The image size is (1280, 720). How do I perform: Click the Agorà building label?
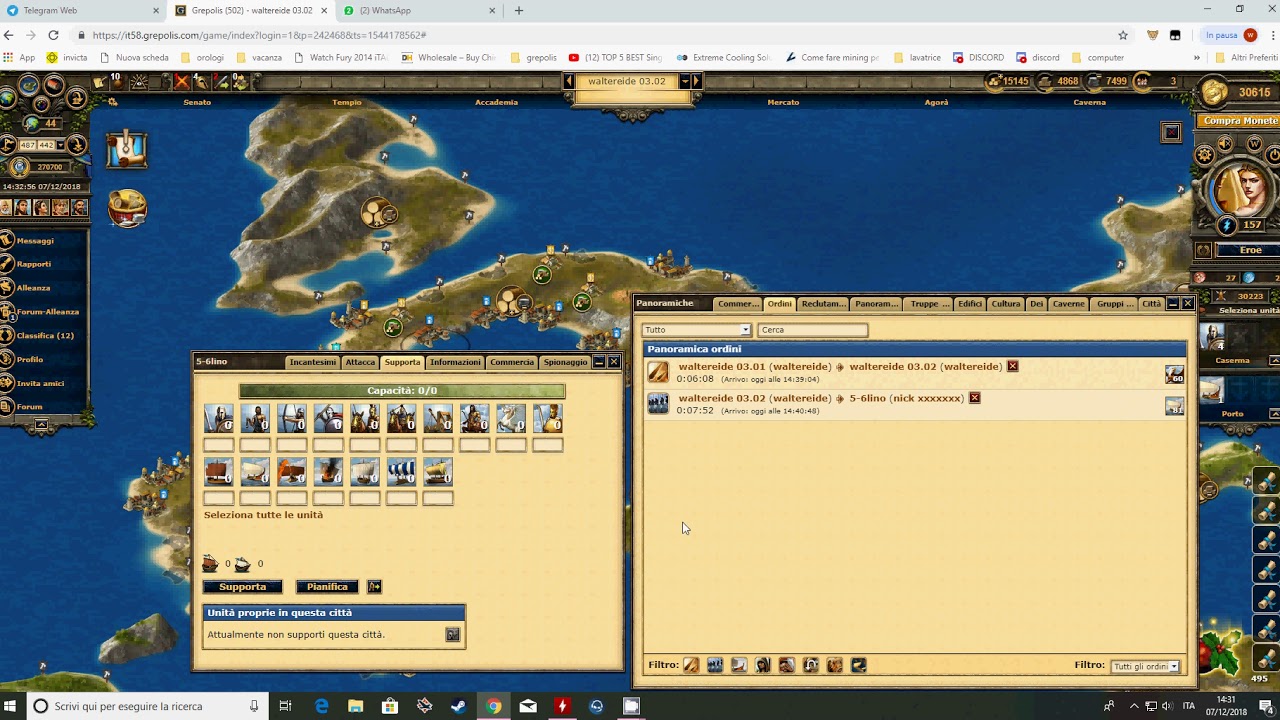[x=936, y=102]
